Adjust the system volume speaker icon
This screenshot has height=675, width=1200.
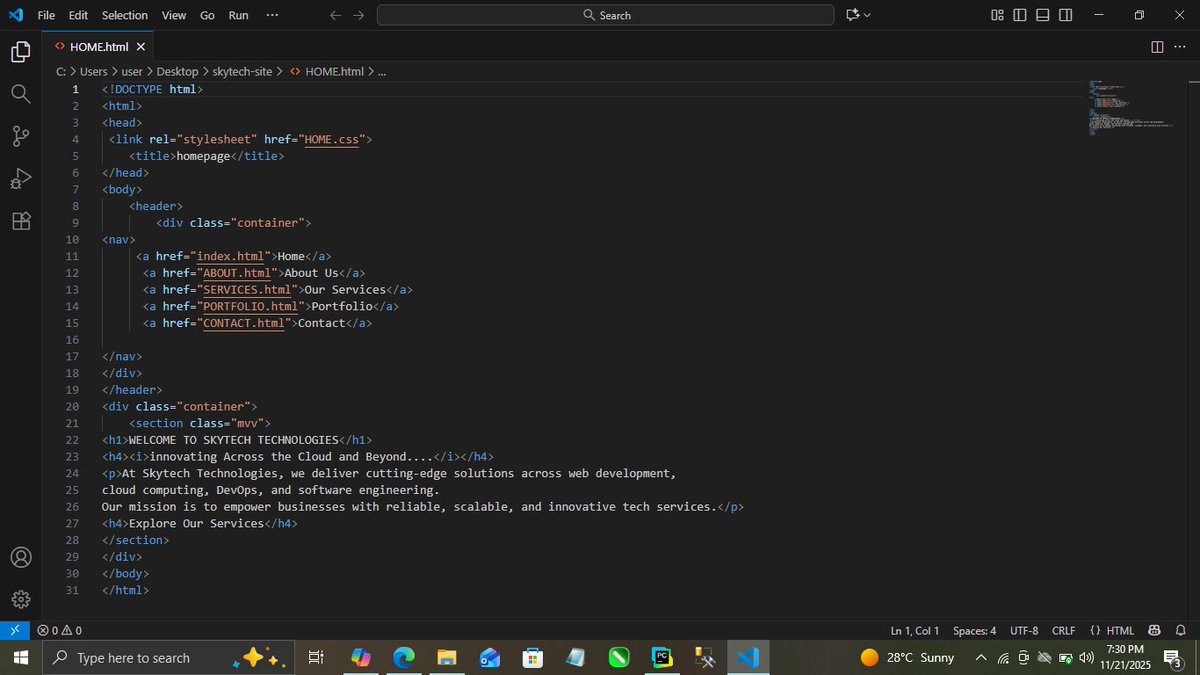click(x=1085, y=658)
